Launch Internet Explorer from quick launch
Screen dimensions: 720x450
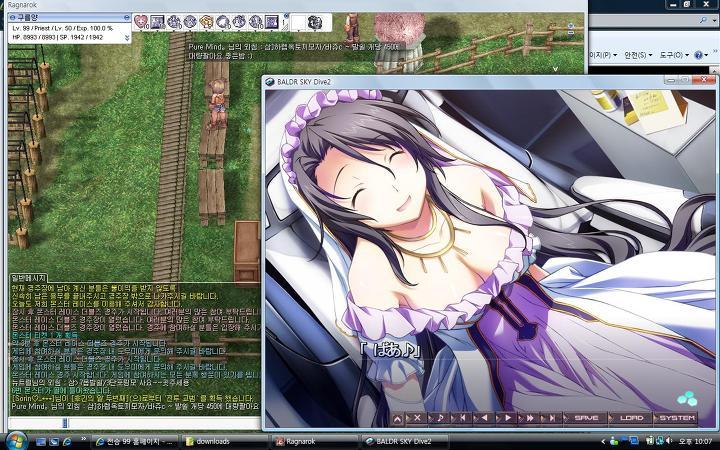point(67,442)
